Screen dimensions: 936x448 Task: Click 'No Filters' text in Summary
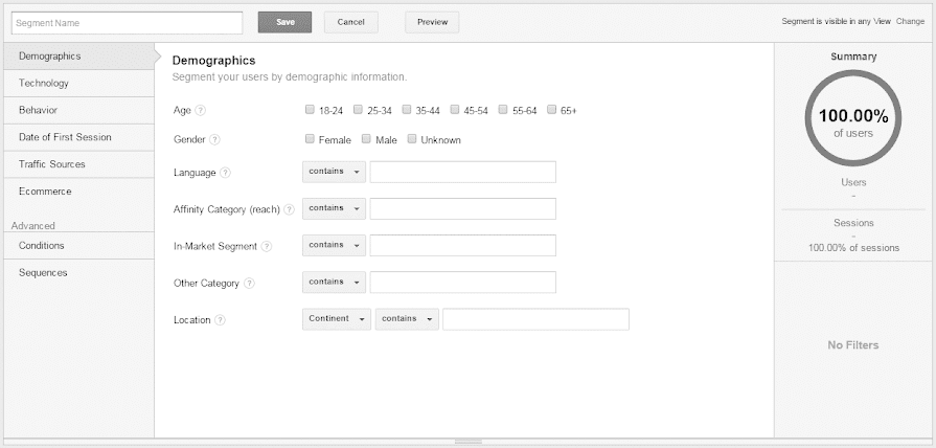[853, 345]
